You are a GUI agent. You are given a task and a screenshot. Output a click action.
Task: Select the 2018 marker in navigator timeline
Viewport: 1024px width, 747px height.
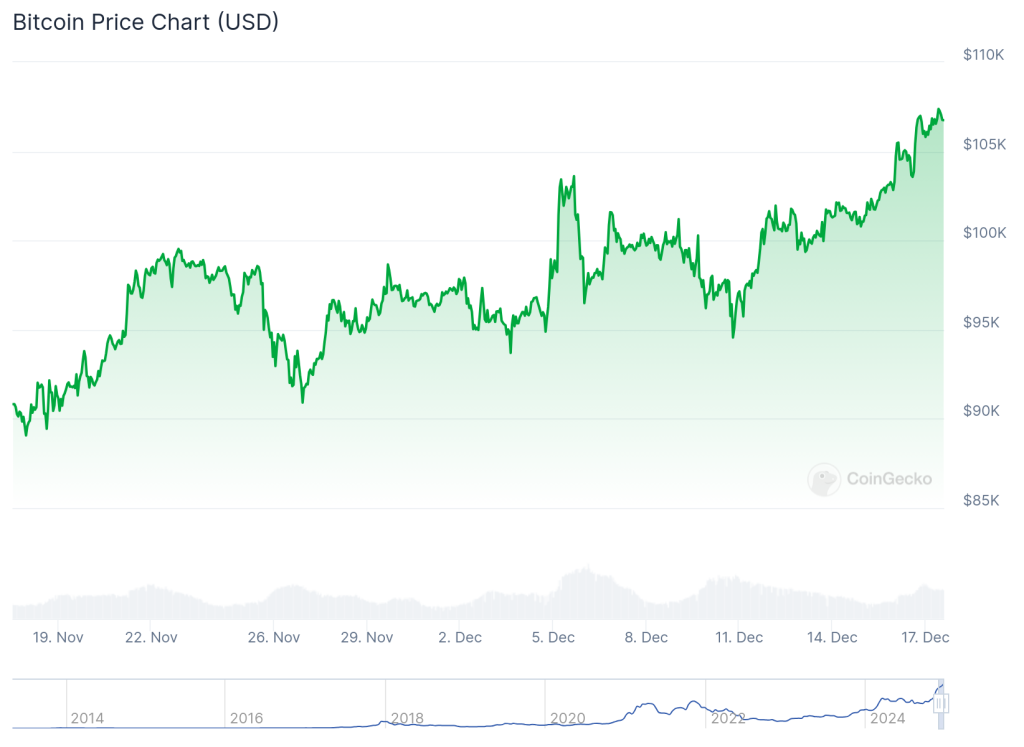point(407,718)
